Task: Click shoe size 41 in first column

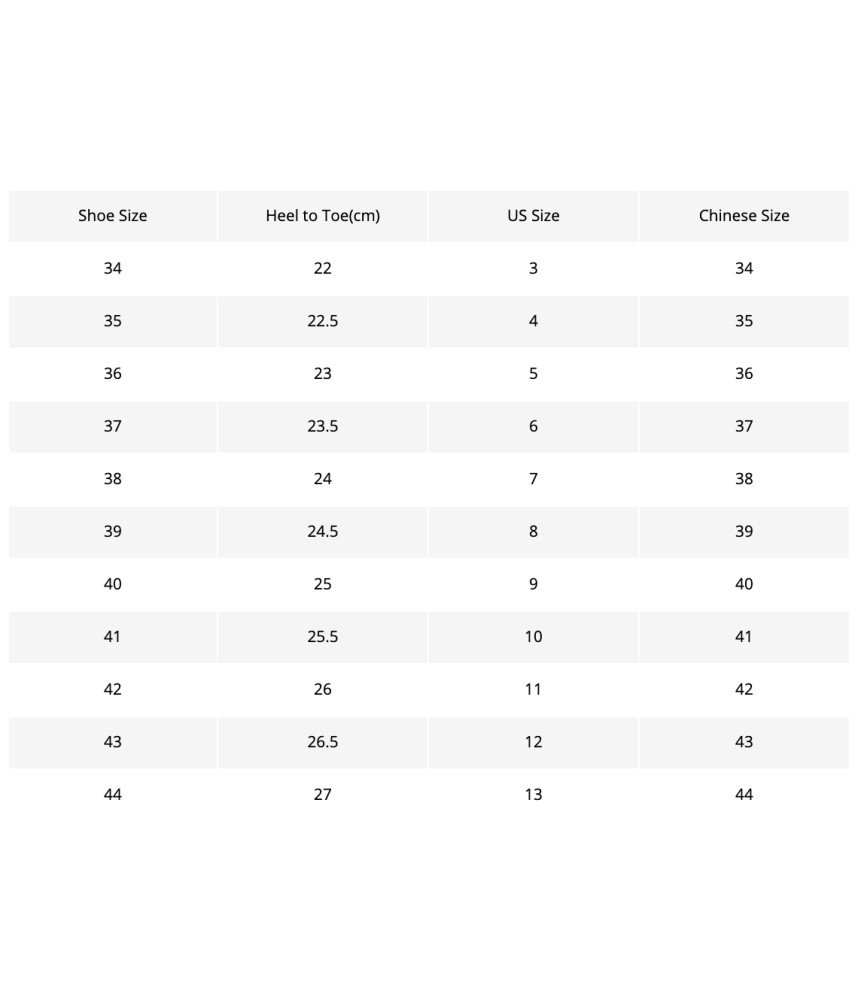Action: tap(113, 636)
